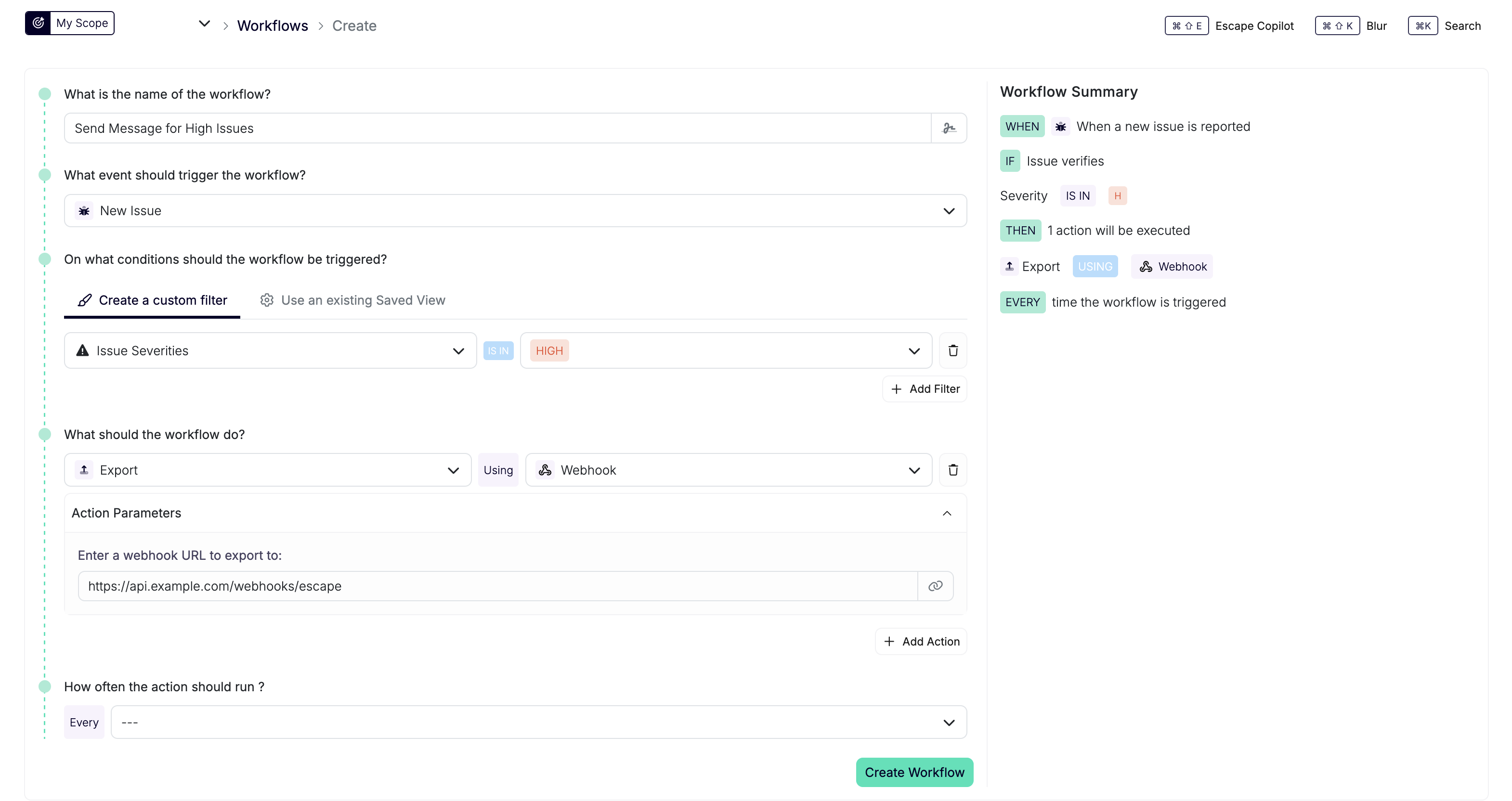Image resolution: width=1512 pixels, height=801 pixels.
Task: Switch to Use an existing Saved View tab
Action: (352, 300)
